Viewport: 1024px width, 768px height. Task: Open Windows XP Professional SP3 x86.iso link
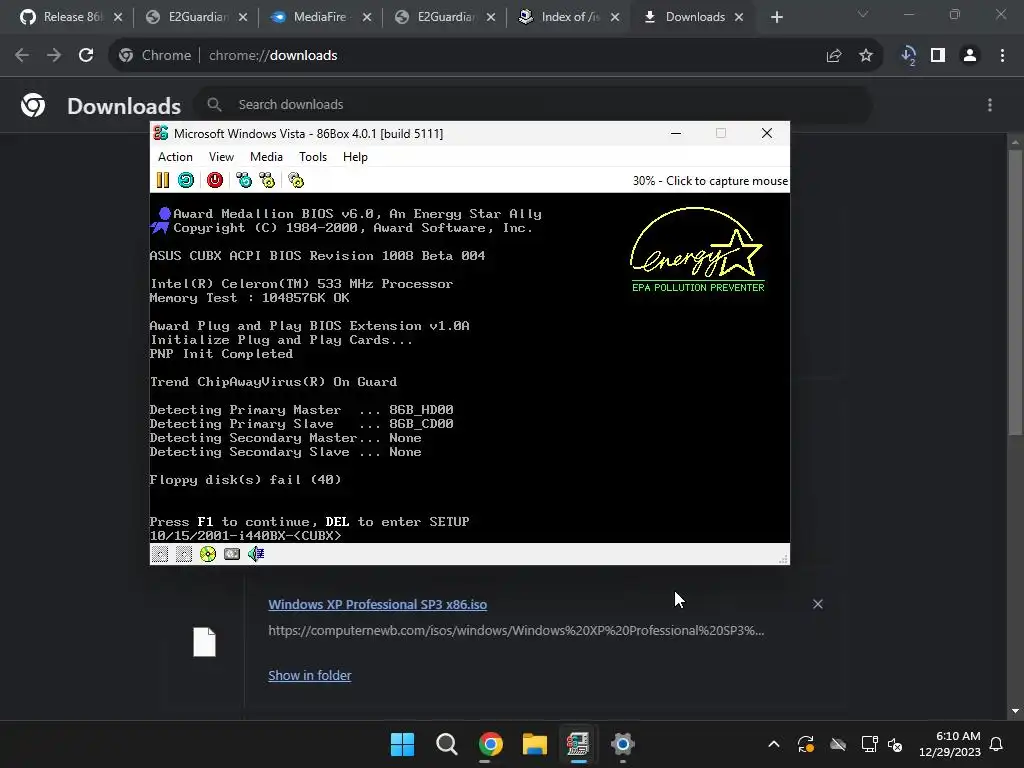click(x=377, y=605)
